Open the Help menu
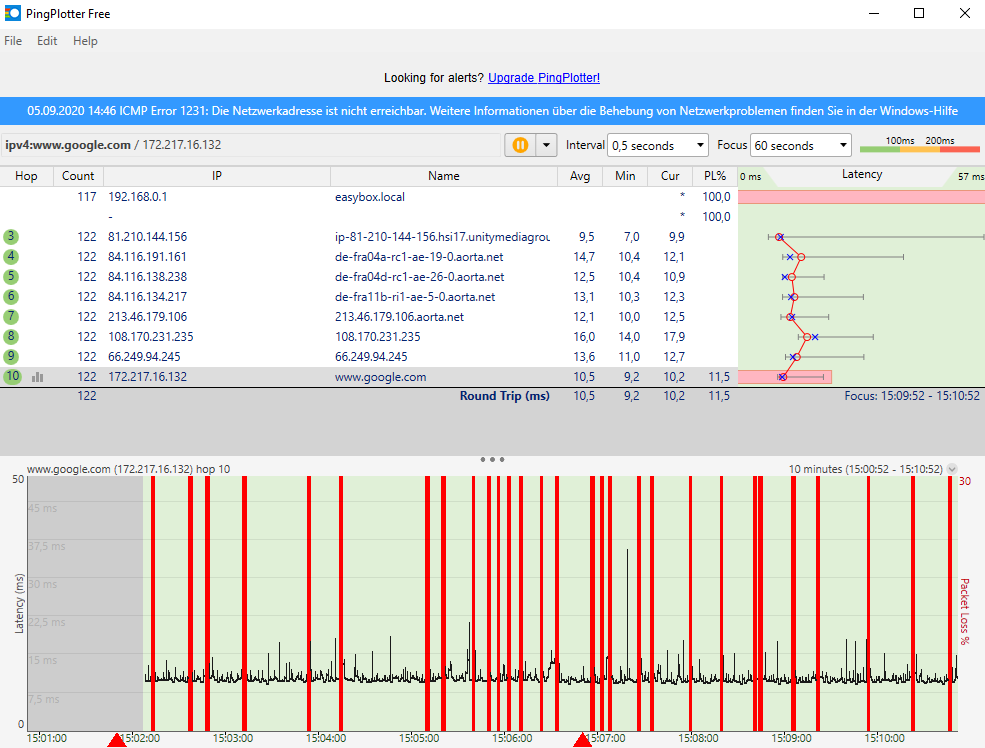 pyautogui.click(x=85, y=41)
